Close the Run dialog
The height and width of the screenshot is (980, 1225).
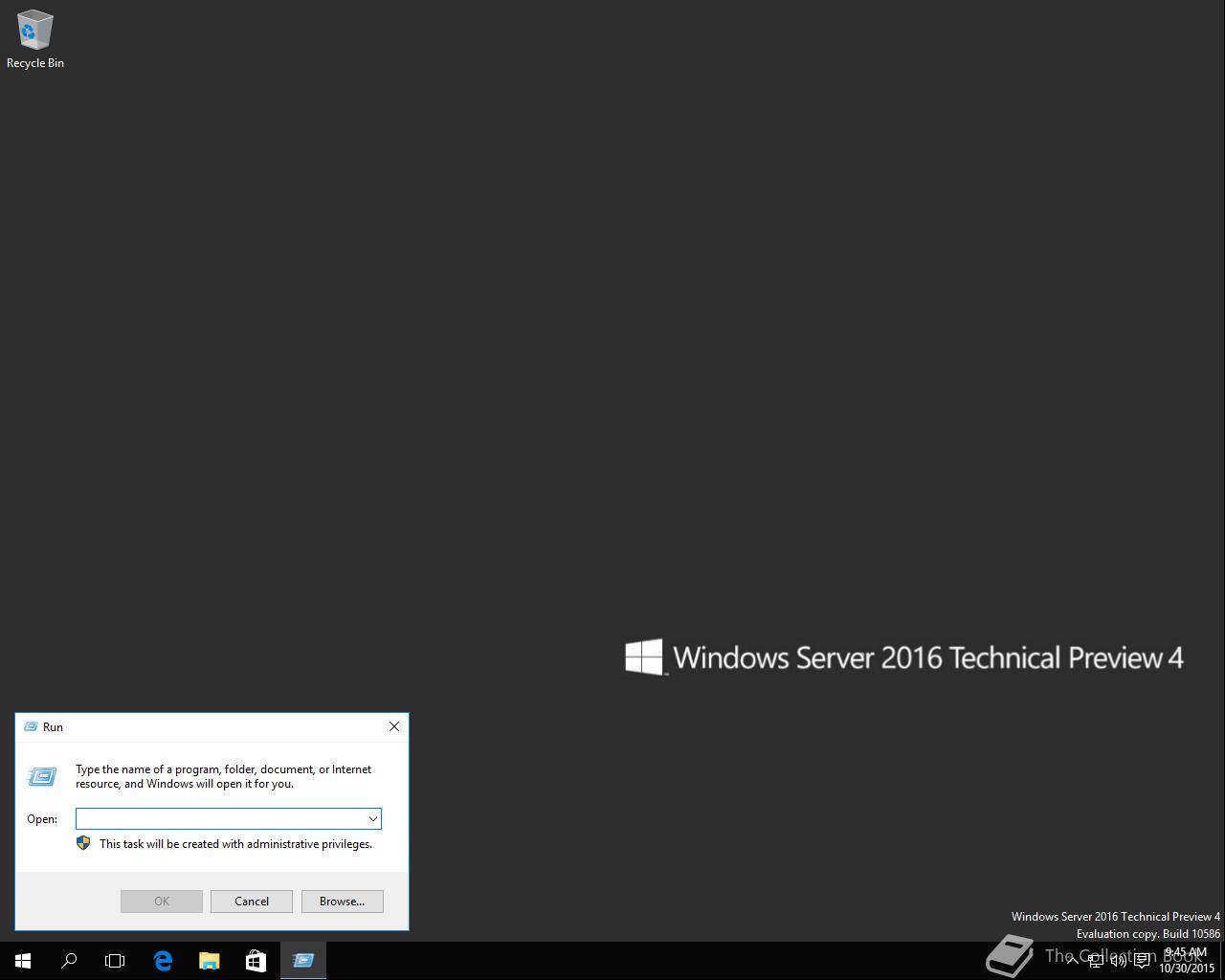coord(393,726)
